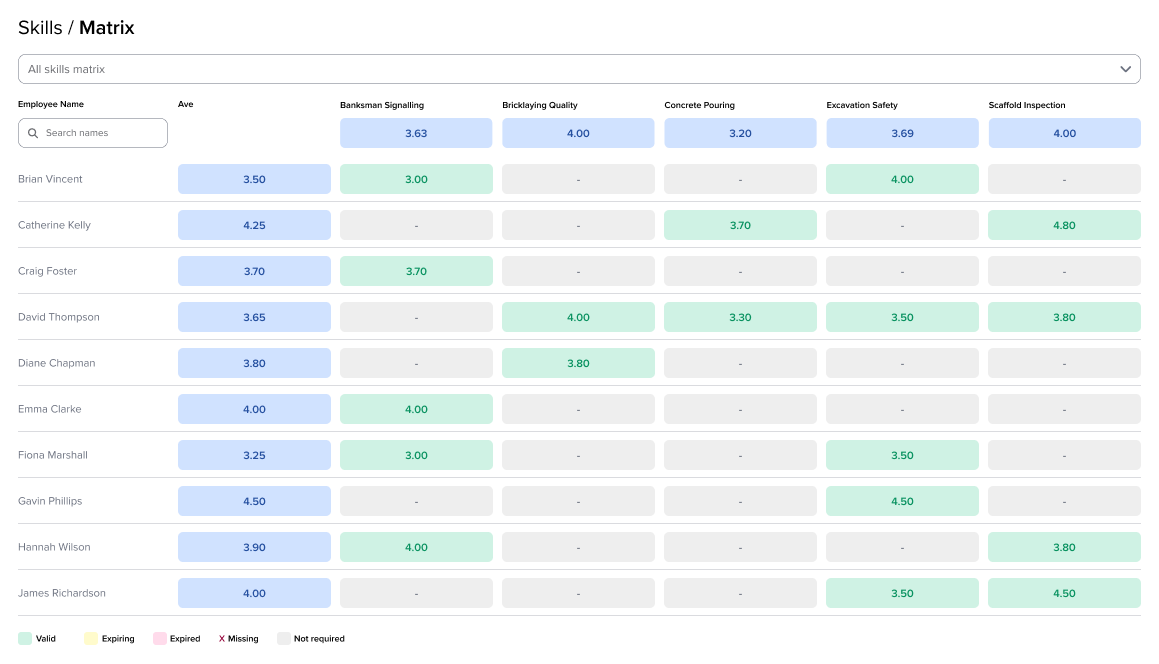Click the Valid legend color swatch
The image size is (1159, 664).
point(25,638)
